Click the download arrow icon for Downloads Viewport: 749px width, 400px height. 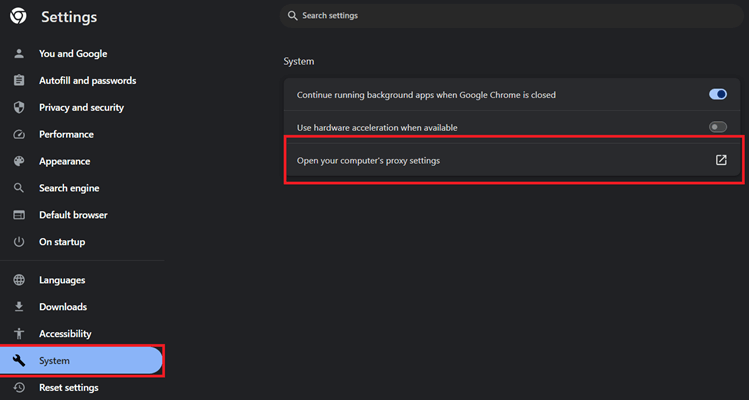18,307
